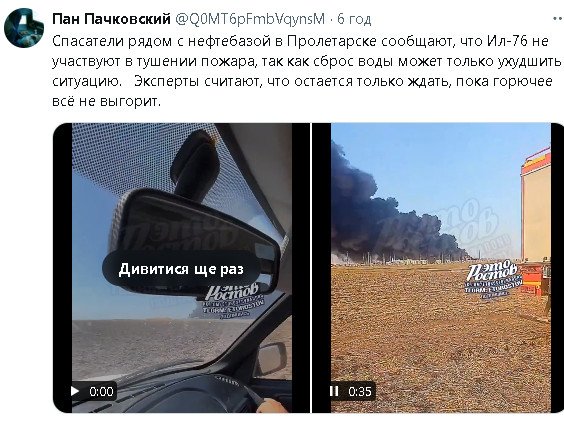Click the 'Ростов' watermark on the left video
This screenshot has width=564, height=423.
pyautogui.click(x=232, y=301)
